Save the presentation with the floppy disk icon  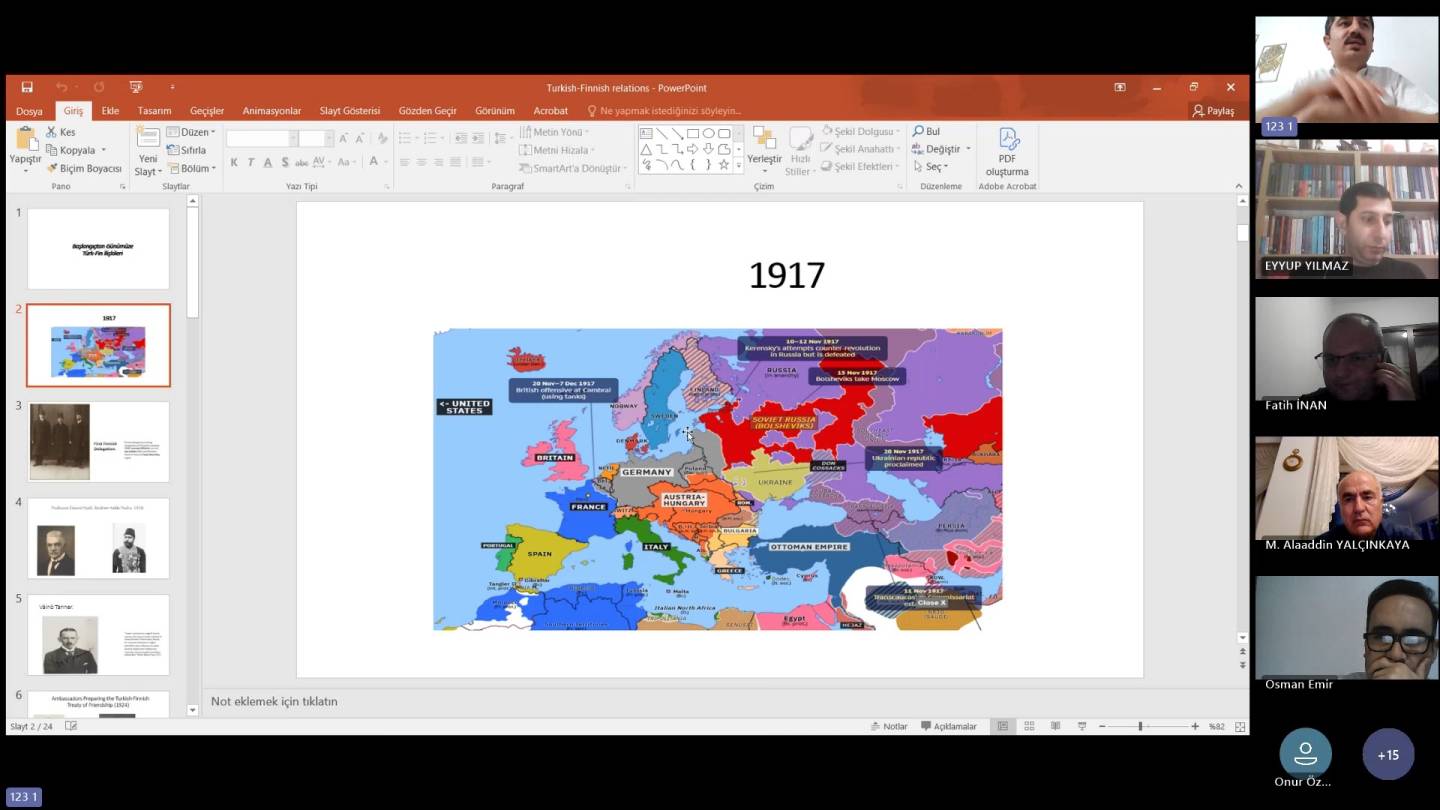click(x=27, y=88)
